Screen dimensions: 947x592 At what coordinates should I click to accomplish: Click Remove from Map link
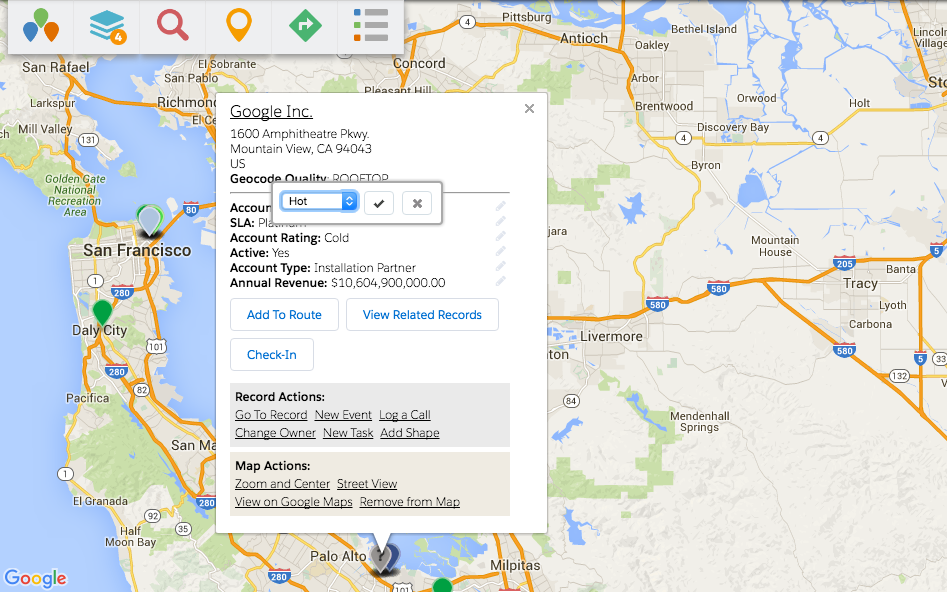[x=410, y=502]
